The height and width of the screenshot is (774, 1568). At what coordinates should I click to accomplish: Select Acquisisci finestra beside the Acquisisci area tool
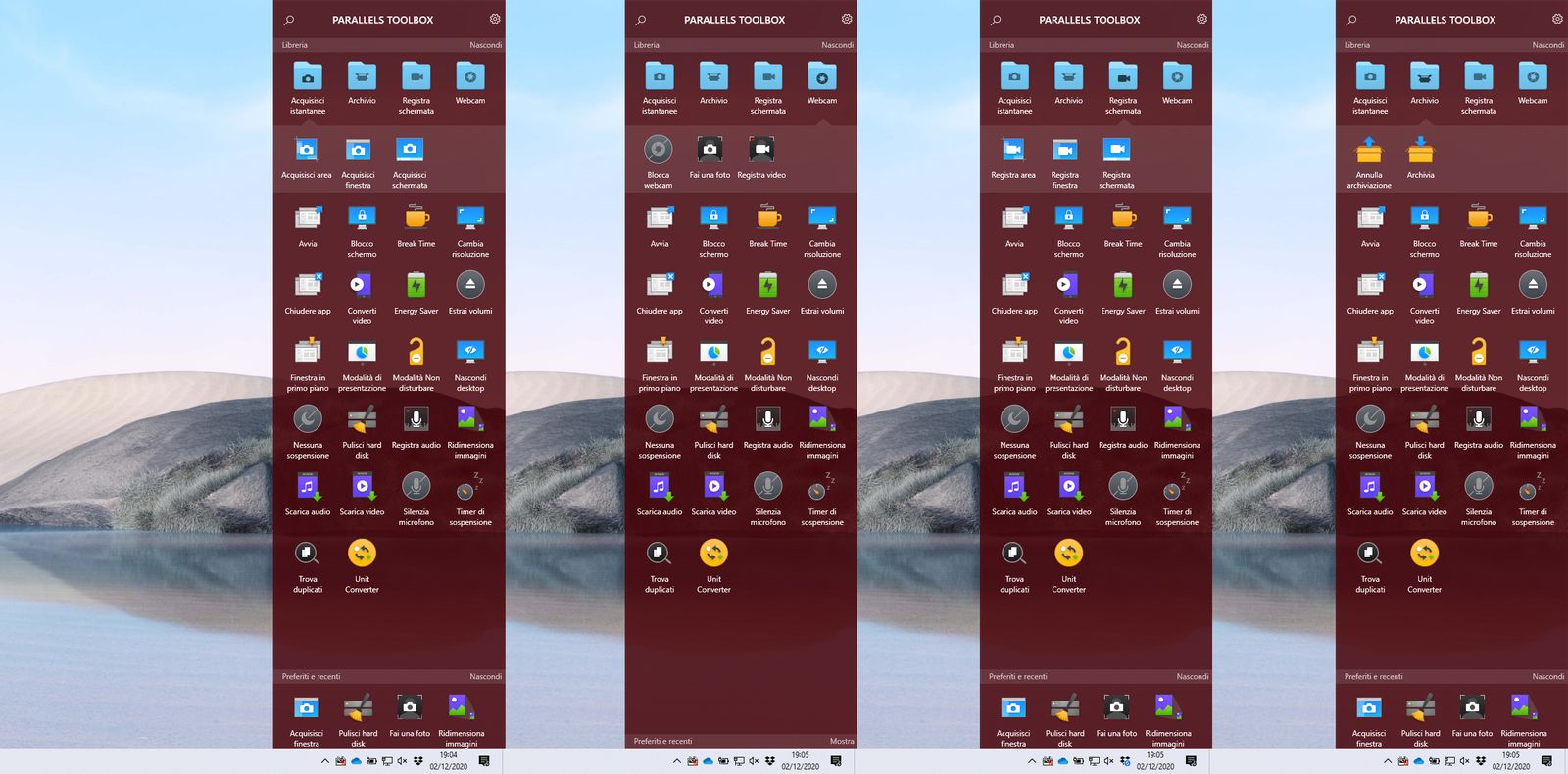pyautogui.click(x=359, y=163)
